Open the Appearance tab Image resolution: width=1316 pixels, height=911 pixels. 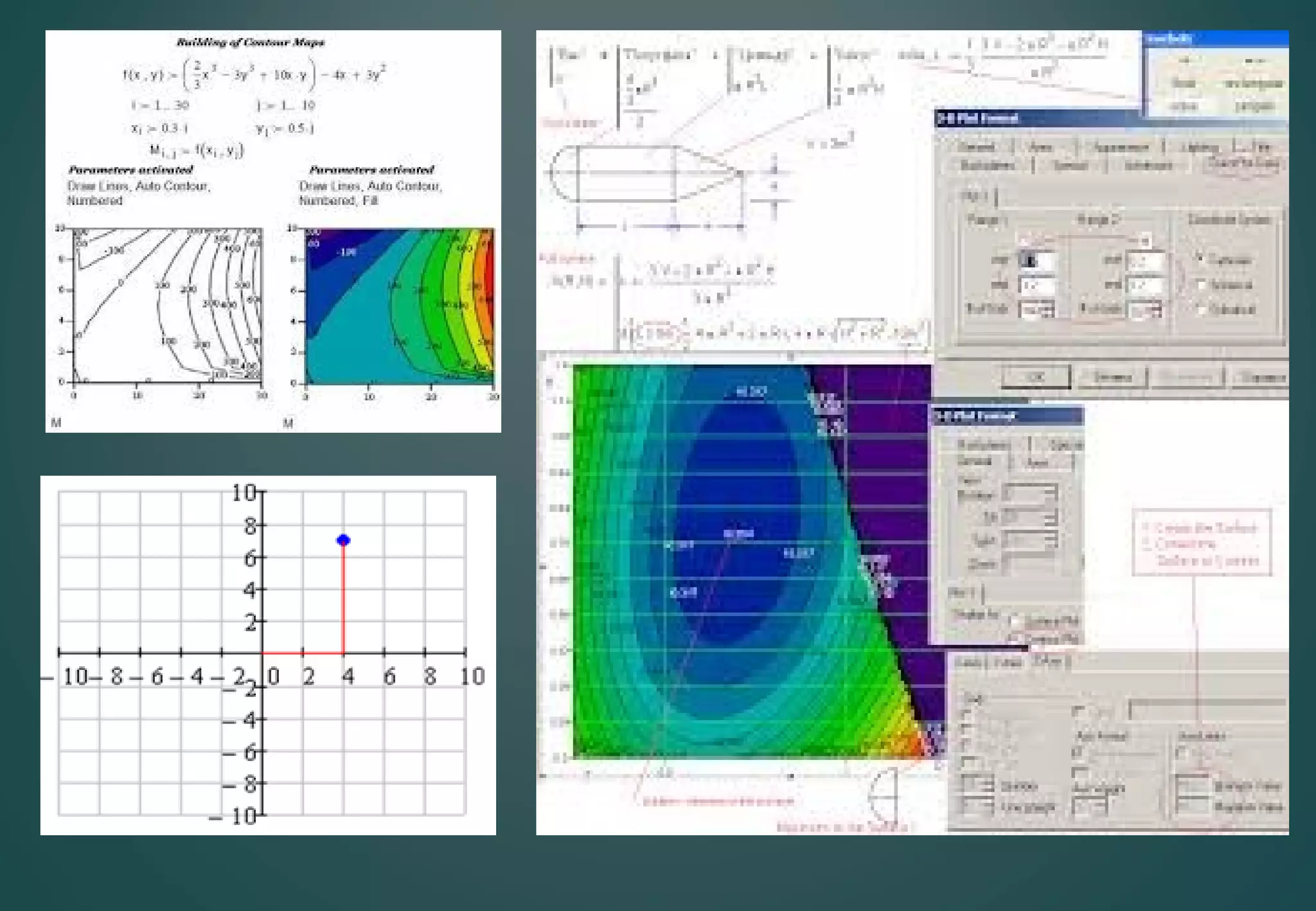(1121, 147)
